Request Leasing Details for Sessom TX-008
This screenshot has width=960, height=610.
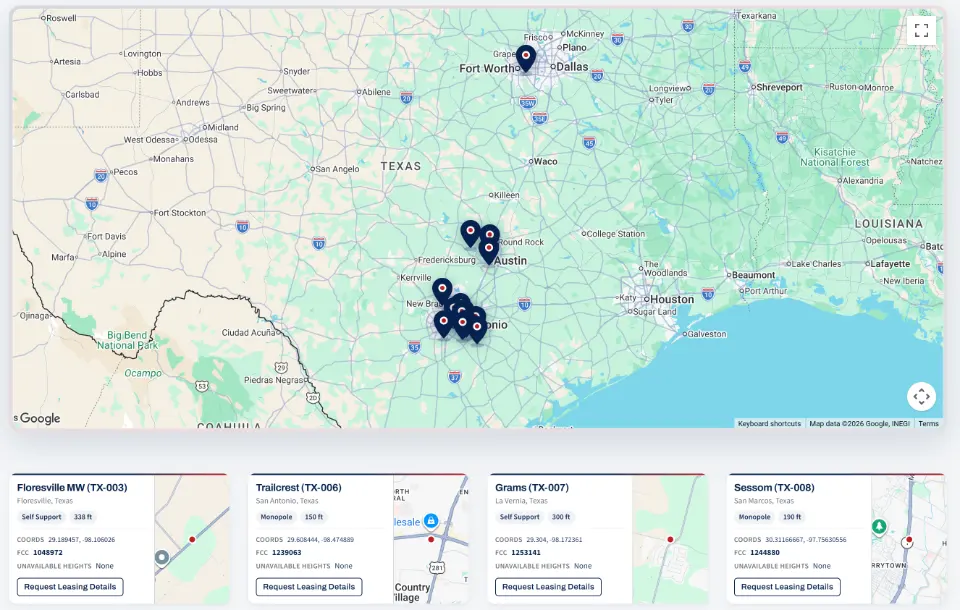coord(787,587)
